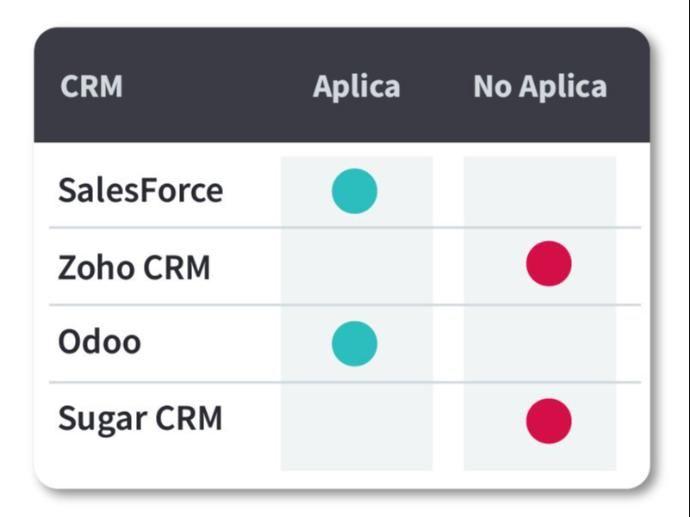Select the Odoo row label
The image size is (690, 517).
(99, 342)
